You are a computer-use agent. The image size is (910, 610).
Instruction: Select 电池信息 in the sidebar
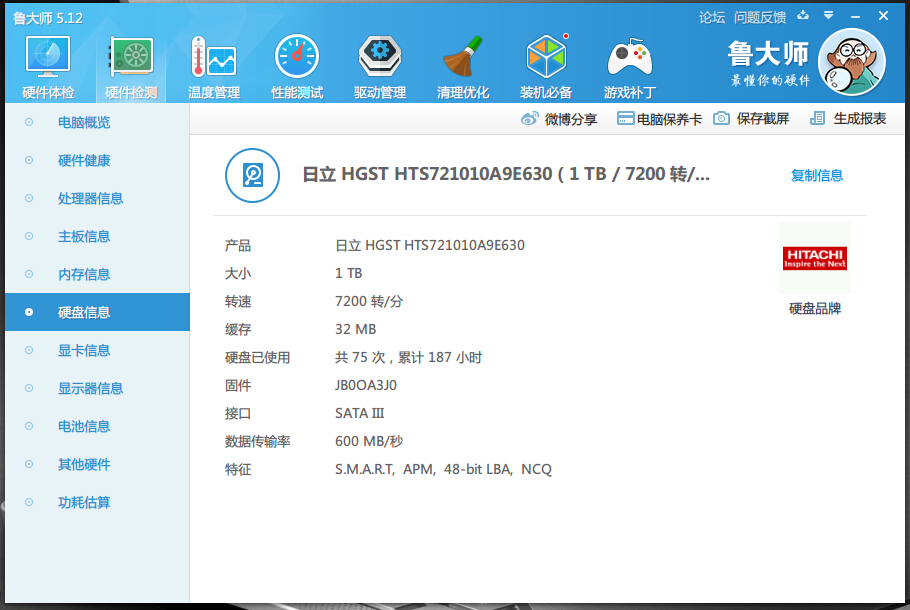pyautogui.click(x=97, y=426)
